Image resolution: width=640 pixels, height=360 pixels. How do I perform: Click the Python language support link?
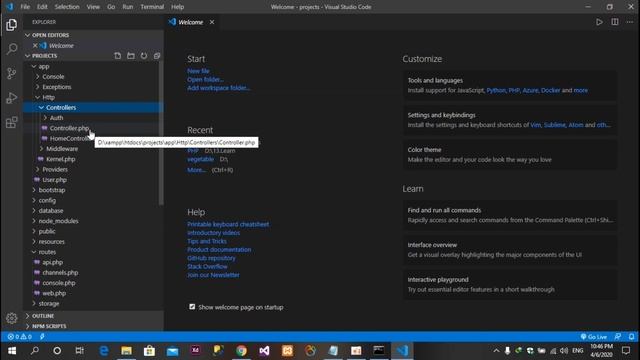(x=496, y=90)
